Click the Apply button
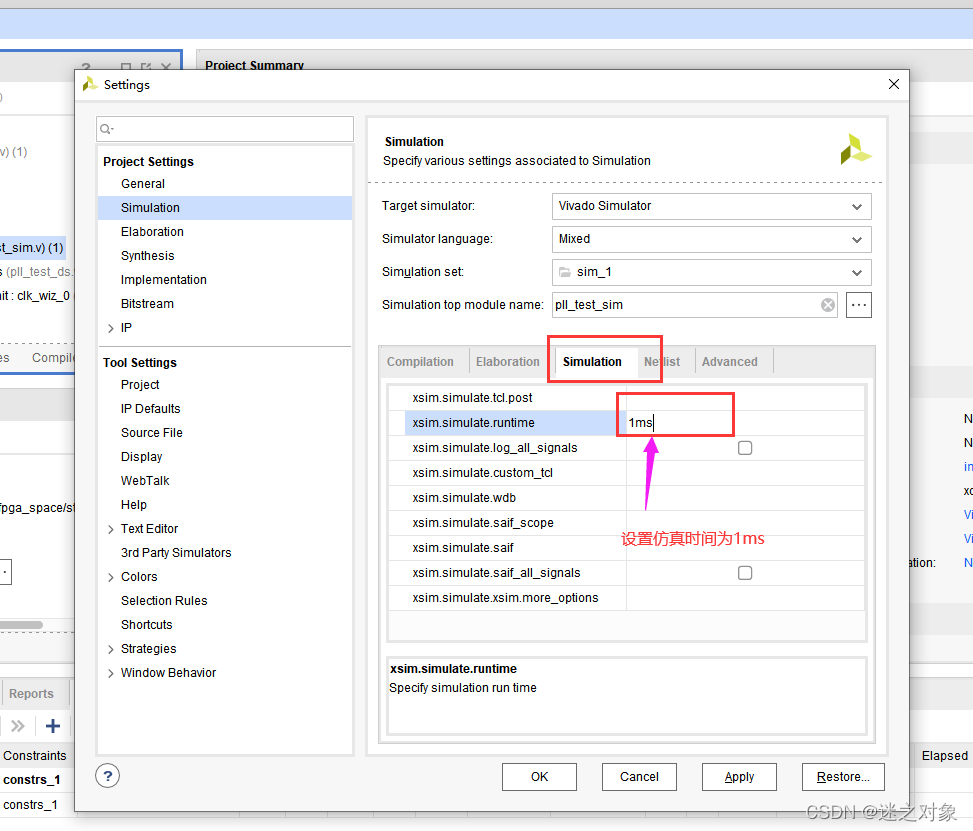Viewport: 973px width, 831px height. point(739,777)
